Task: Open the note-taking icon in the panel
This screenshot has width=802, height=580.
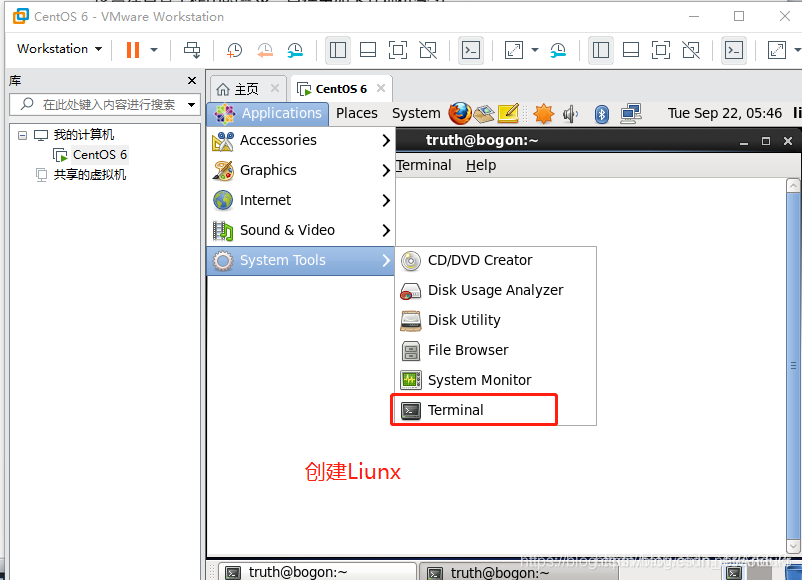Action: tap(508, 113)
